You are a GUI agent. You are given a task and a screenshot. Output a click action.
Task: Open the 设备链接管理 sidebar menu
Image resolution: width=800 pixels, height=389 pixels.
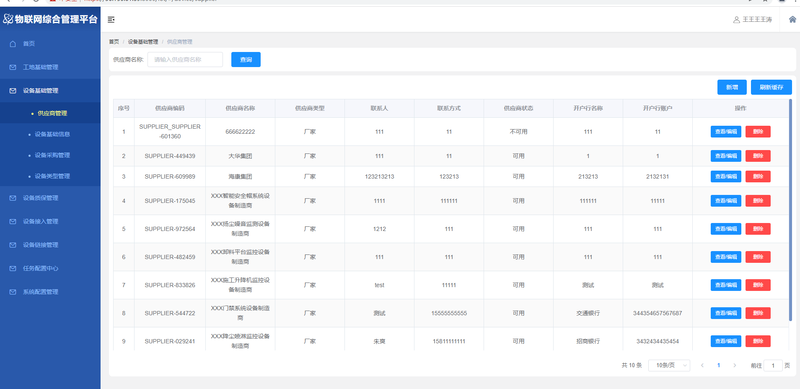[50, 245]
